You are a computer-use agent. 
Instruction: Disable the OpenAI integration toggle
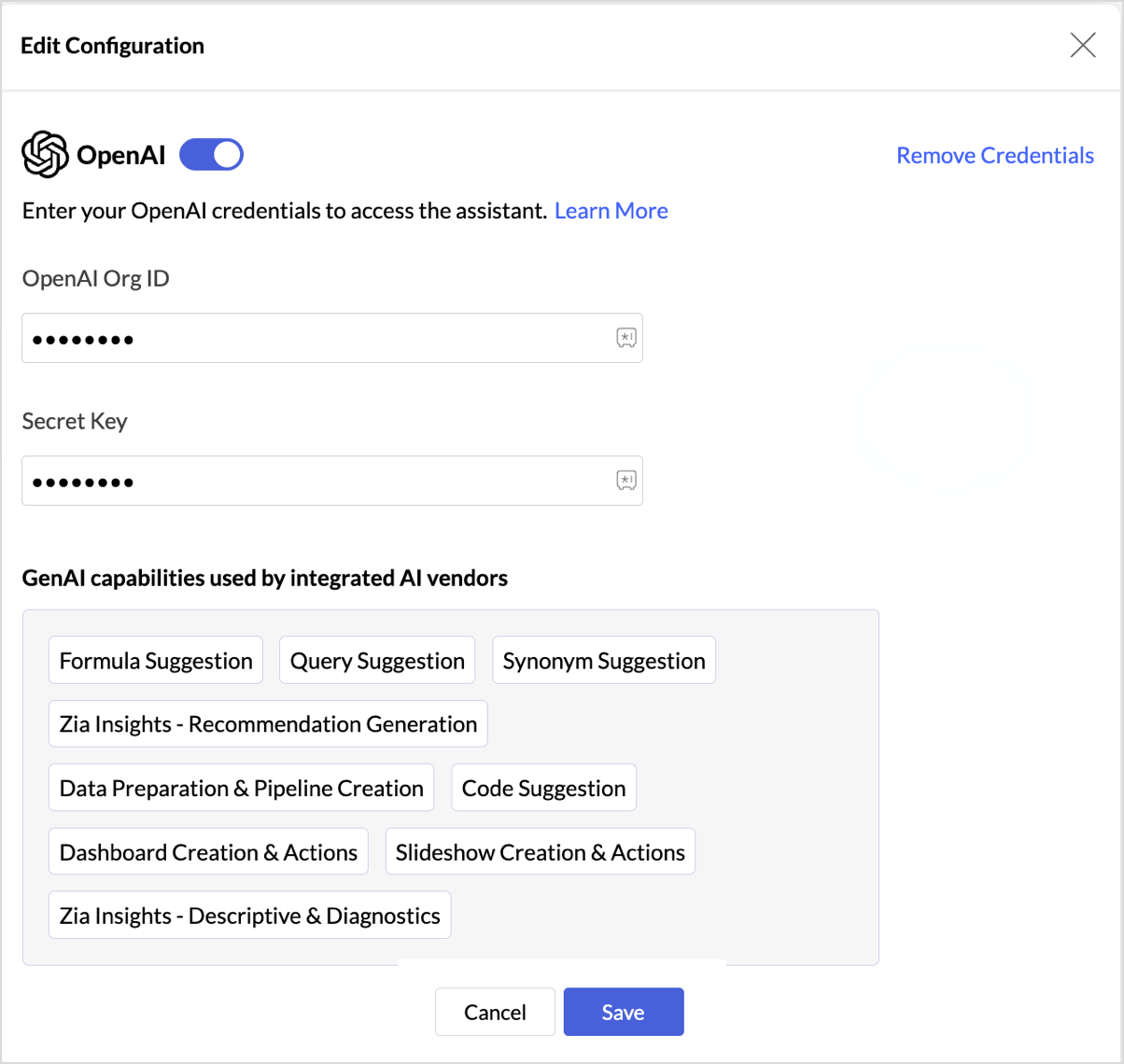pyautogui.click(x=212, y=155)
